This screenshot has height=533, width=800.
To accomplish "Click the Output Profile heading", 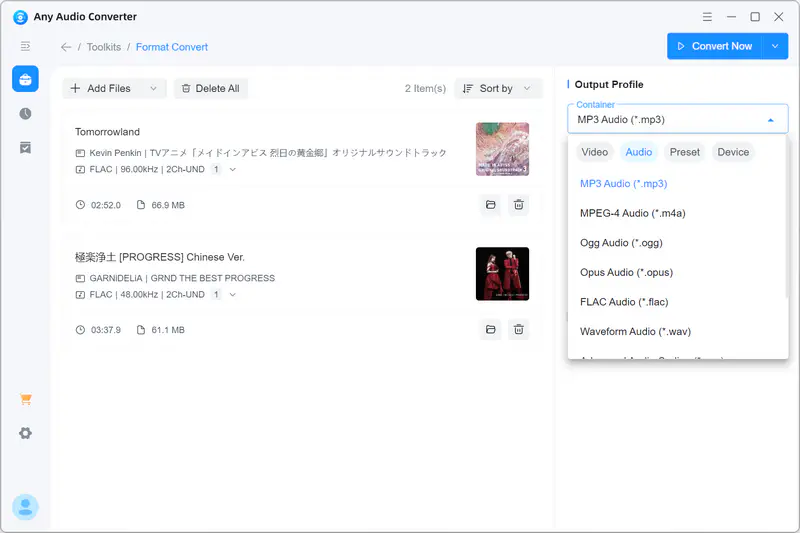I will (x=609, y=85).
